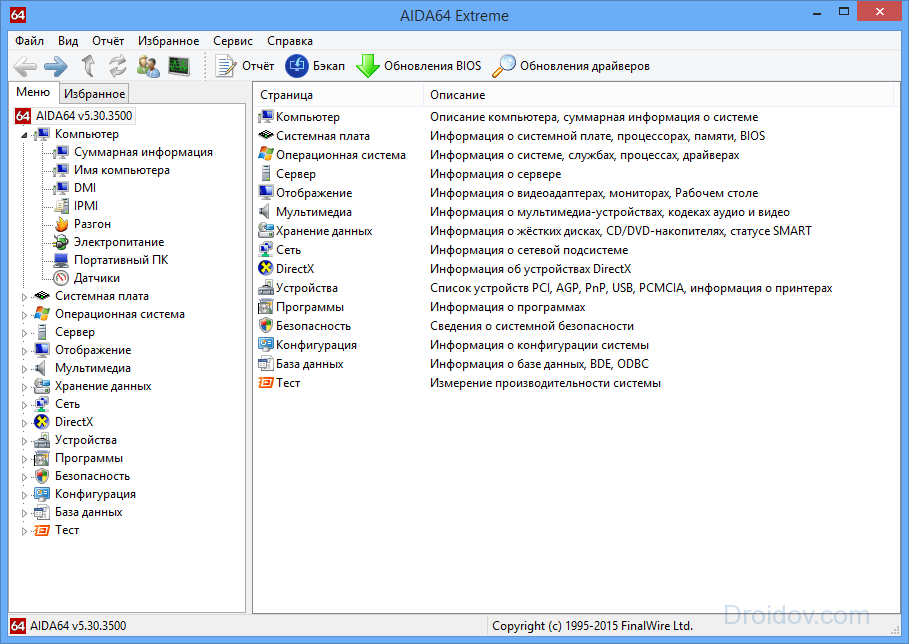Select Имя компьютера in the tree
Image resolution: width=909 pixels, height=644 pixels.
[x=122, y=170]
